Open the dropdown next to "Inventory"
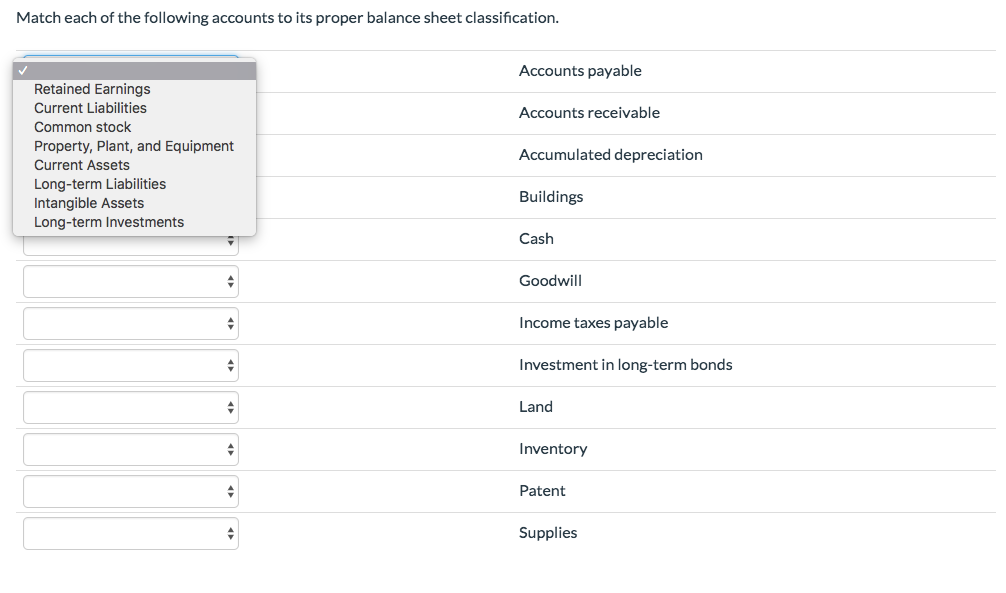 [x=130, y=449]
